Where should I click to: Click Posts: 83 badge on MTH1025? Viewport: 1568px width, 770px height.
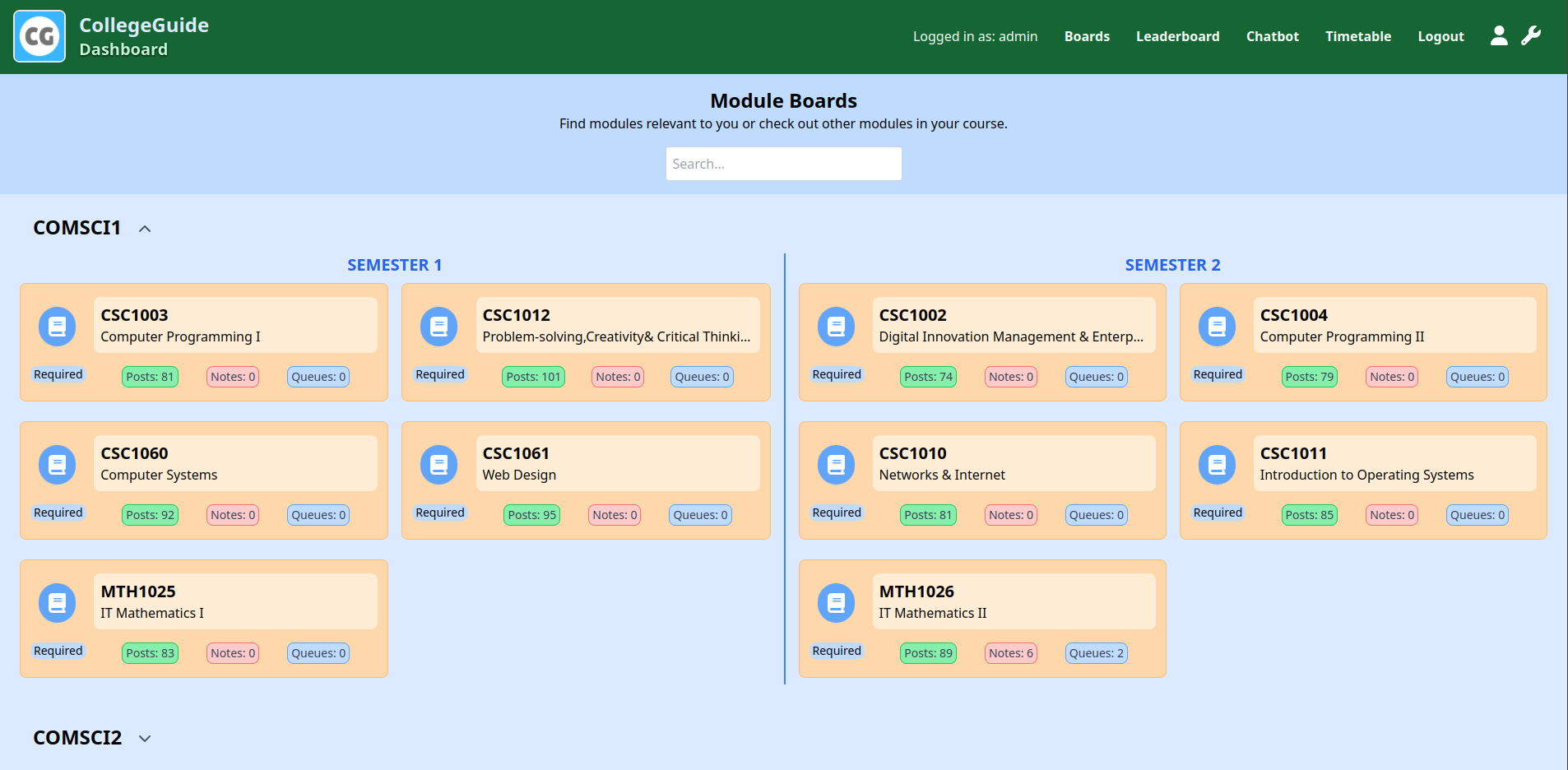point(150,653)
